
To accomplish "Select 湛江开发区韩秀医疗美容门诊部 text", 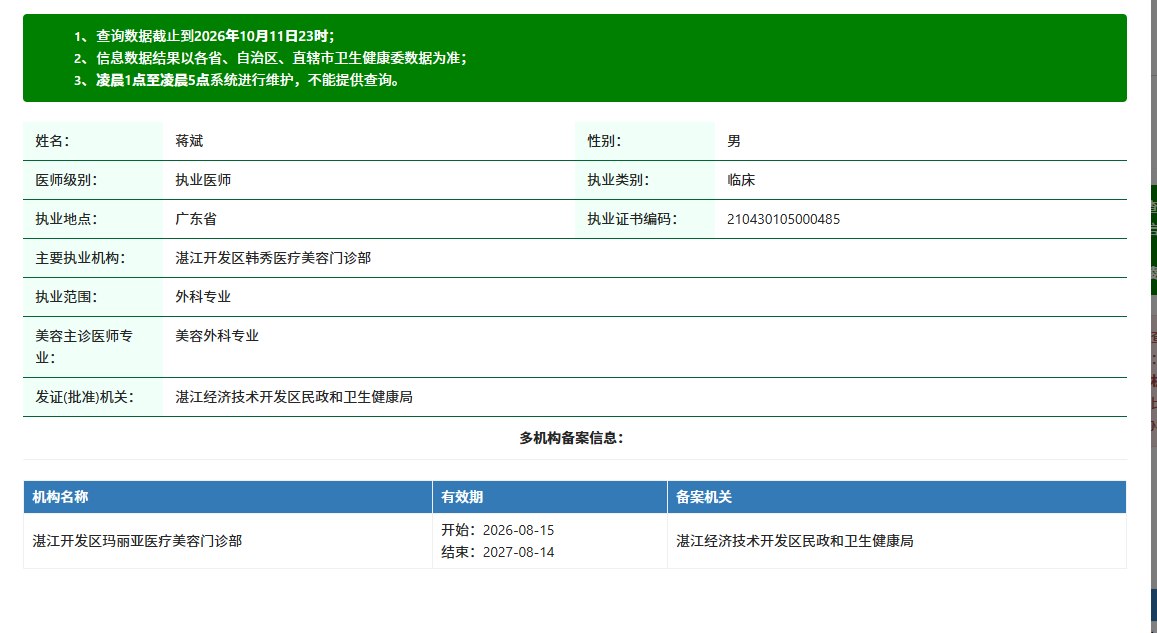I will [273, 258].
